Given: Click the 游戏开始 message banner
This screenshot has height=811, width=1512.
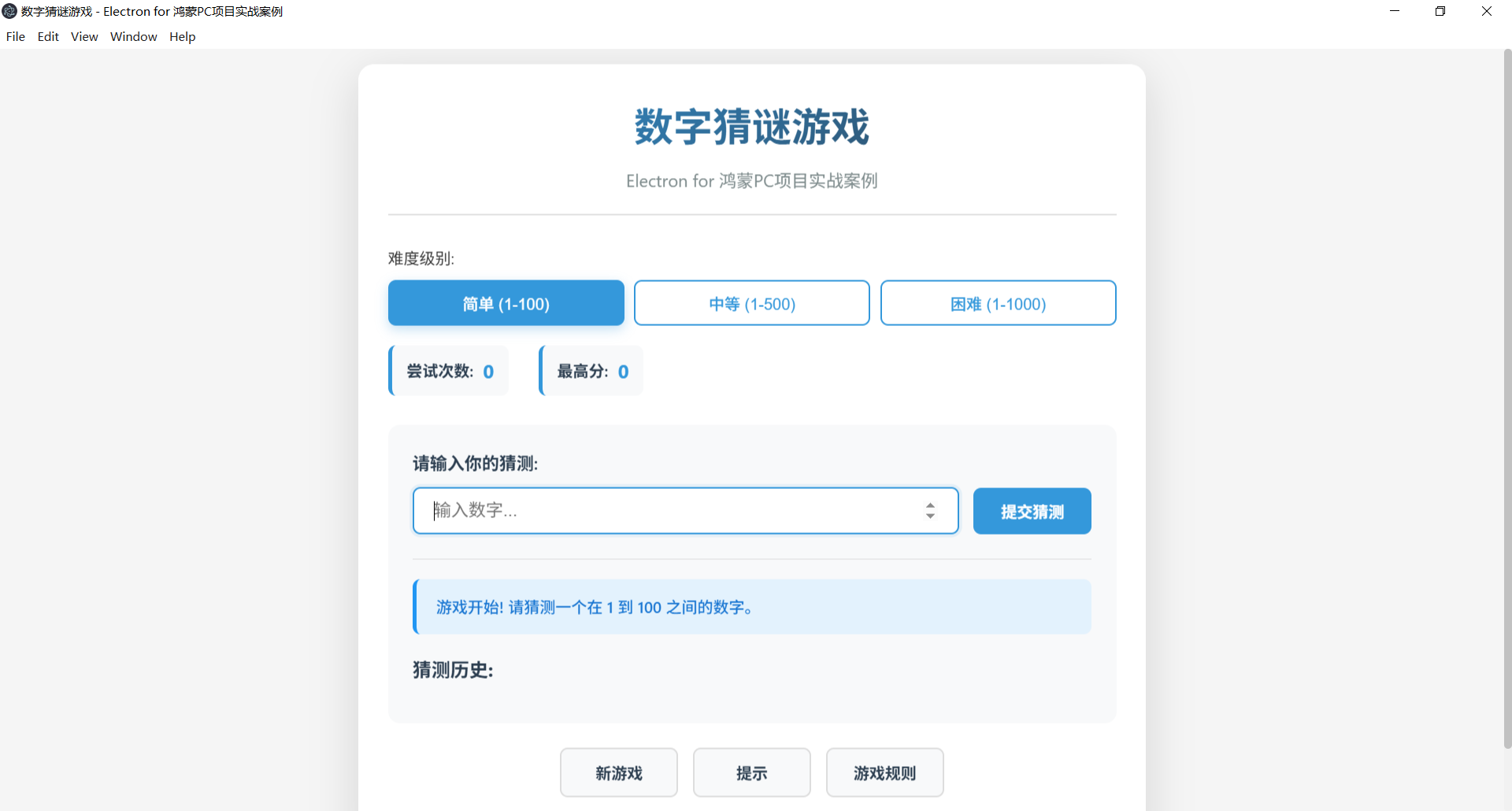Looking at the screenshot, I should coord(751,606).
